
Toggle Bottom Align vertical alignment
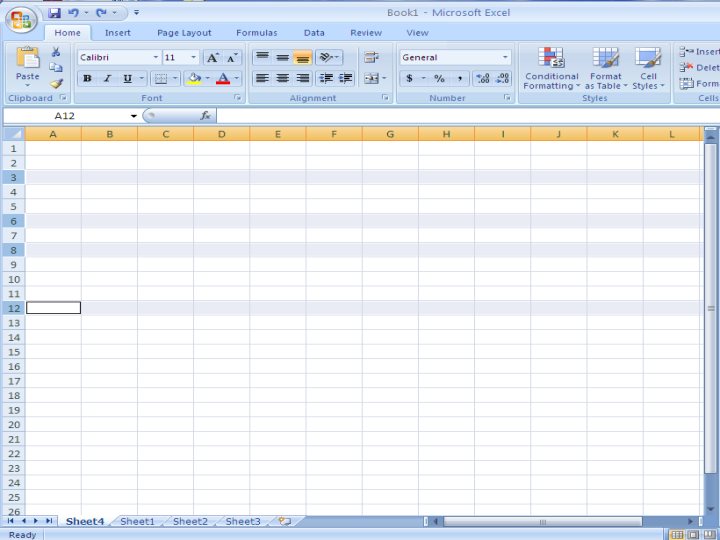click(x=303, y=57)
